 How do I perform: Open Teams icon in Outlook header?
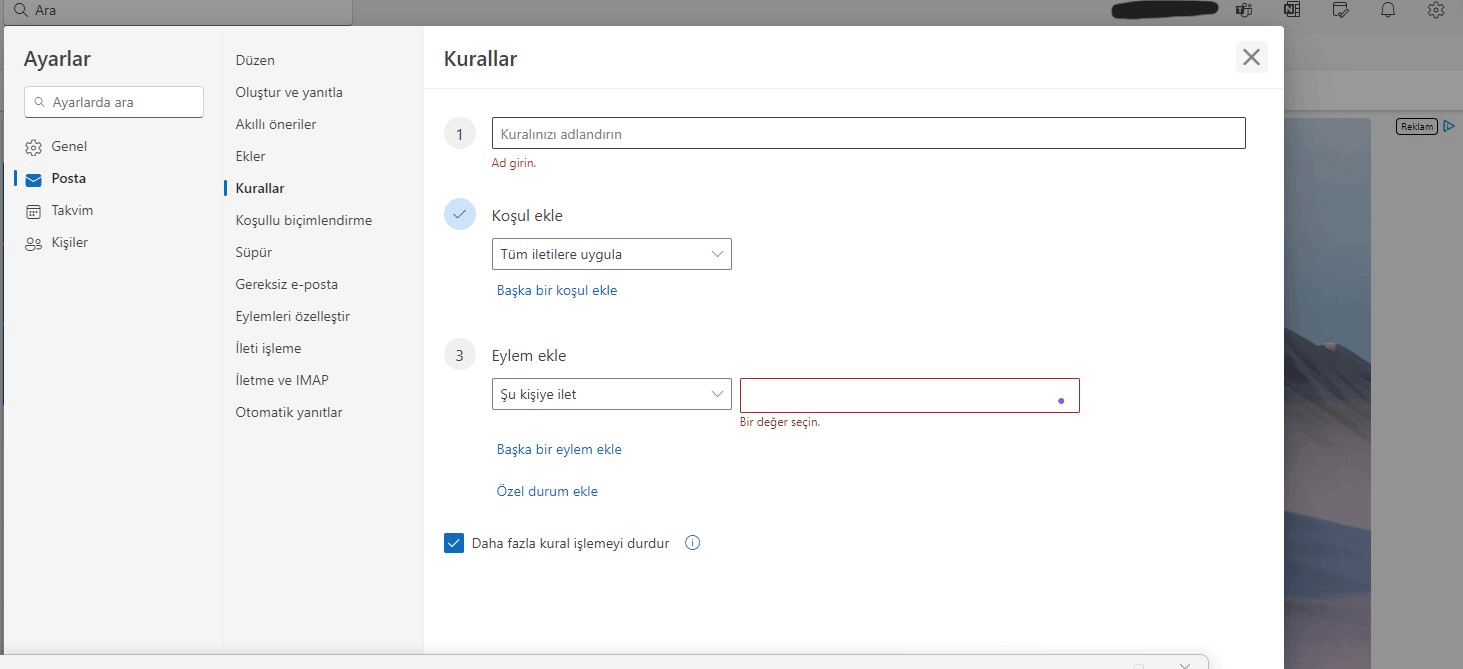click(1244, 10)
